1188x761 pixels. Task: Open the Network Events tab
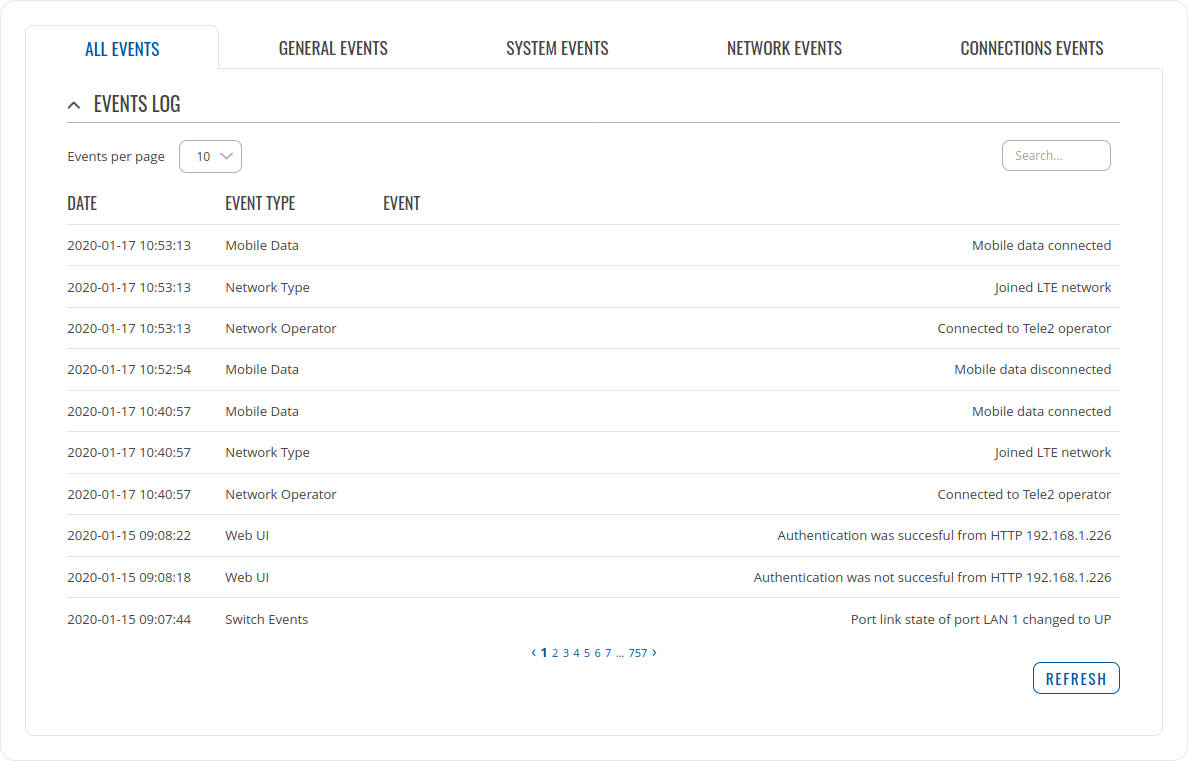pyautogui.click(x=784, y=48)
